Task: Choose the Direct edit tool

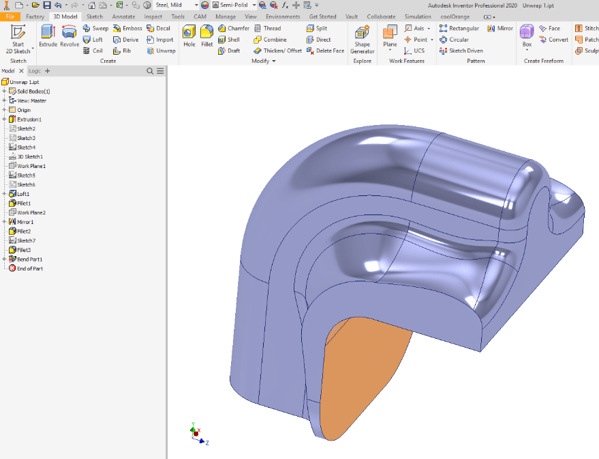Action: click(x=319, y=39)
